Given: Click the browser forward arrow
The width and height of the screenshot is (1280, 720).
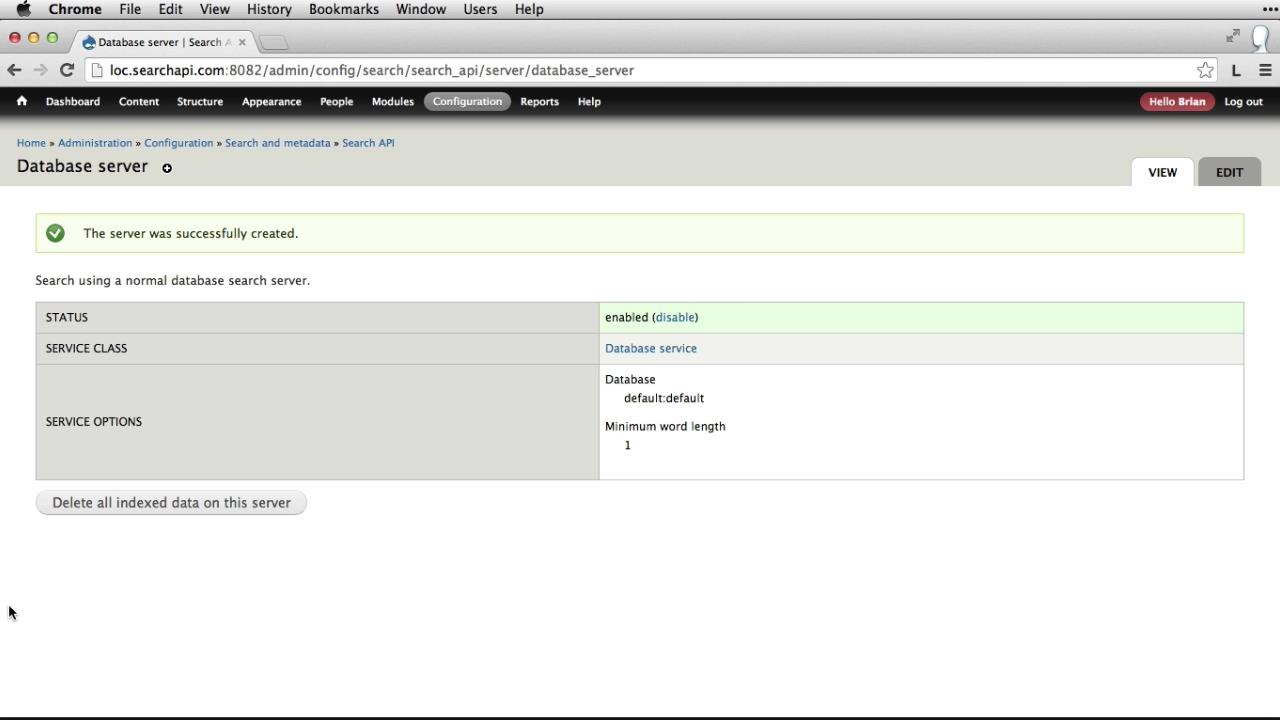Looking at the screenshot, I should coord(40,70).
